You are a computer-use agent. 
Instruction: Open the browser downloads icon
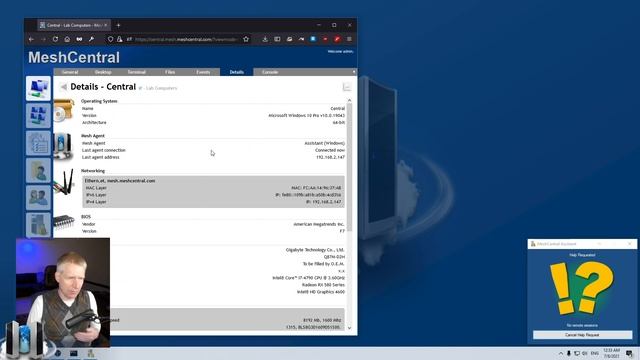(x=265, y=39)
